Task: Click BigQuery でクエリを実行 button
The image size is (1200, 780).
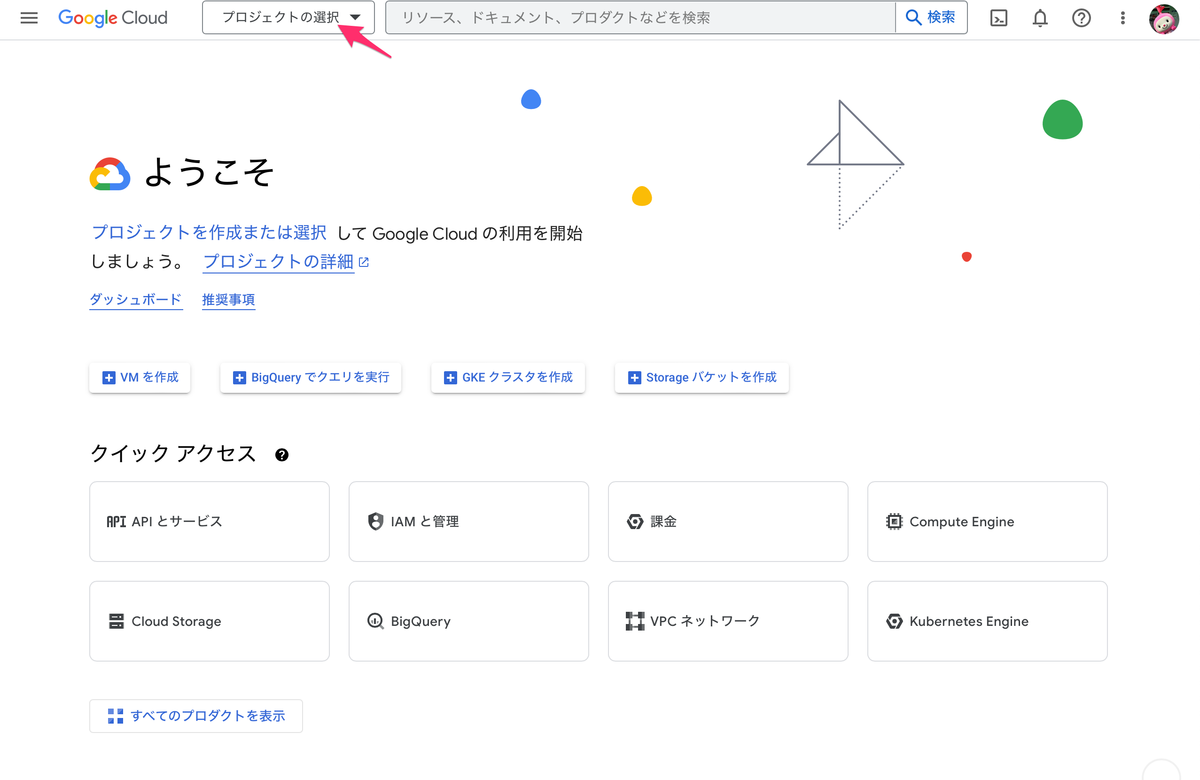Action: (x=311, y=377)
